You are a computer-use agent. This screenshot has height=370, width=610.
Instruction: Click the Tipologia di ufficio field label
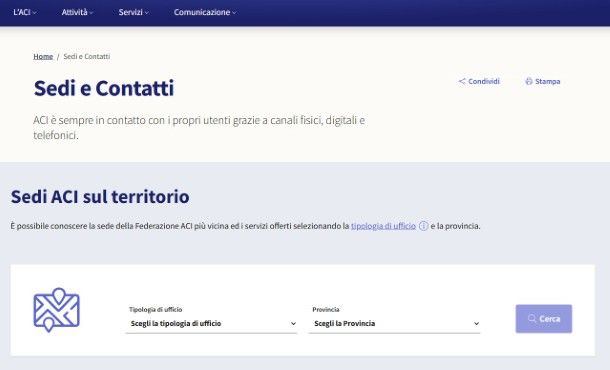click(x=156, y=309)
